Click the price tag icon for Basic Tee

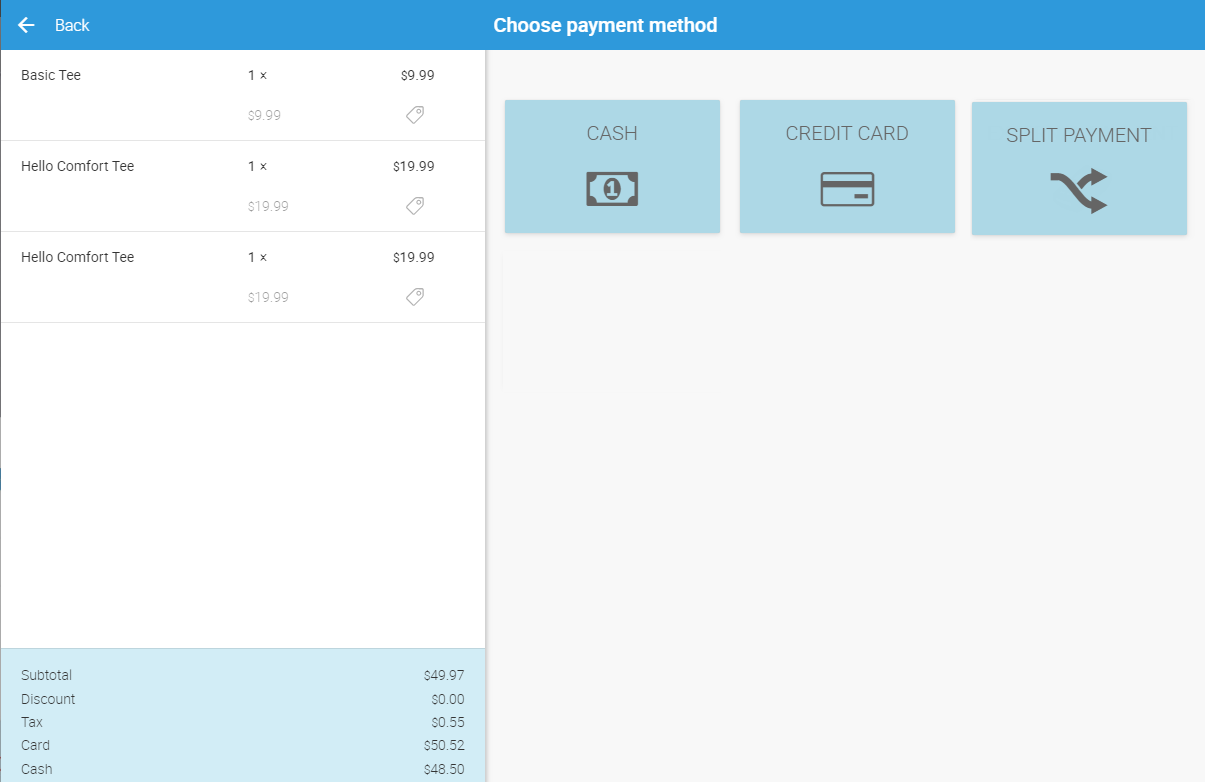pos(415,115)
